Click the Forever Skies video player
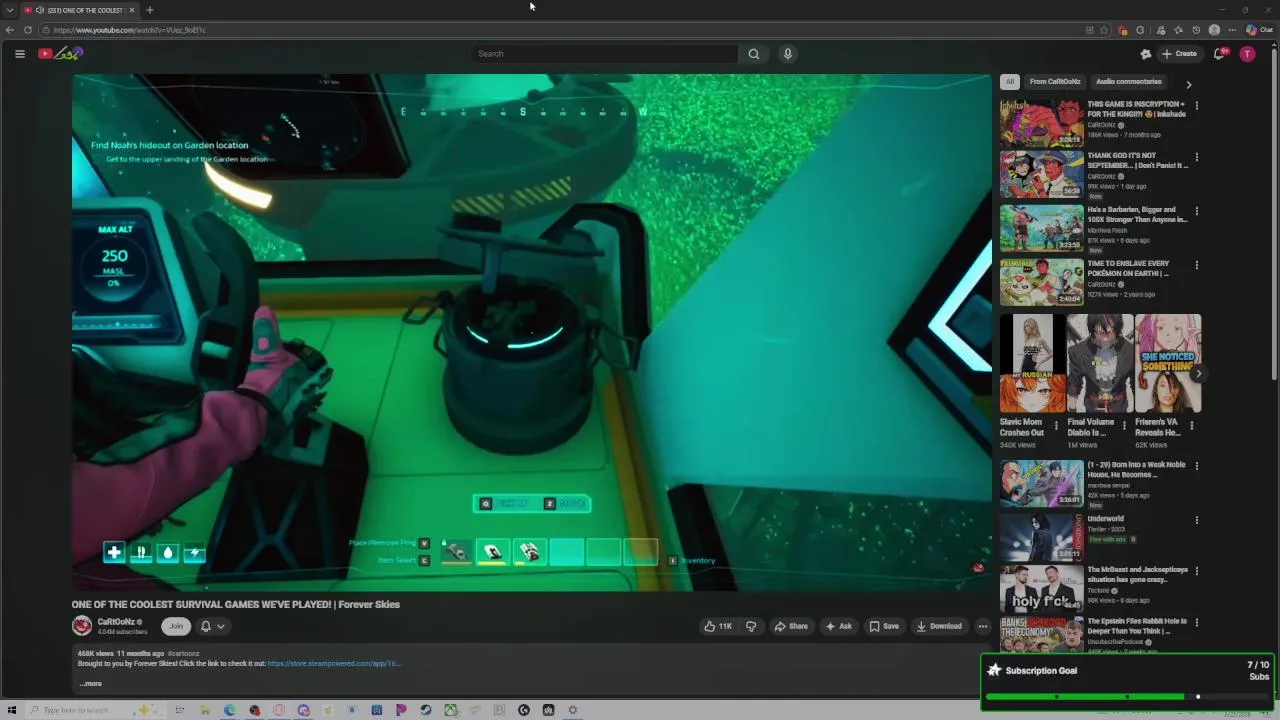Viewport: 1280px width, 720px height. (531, 332)
